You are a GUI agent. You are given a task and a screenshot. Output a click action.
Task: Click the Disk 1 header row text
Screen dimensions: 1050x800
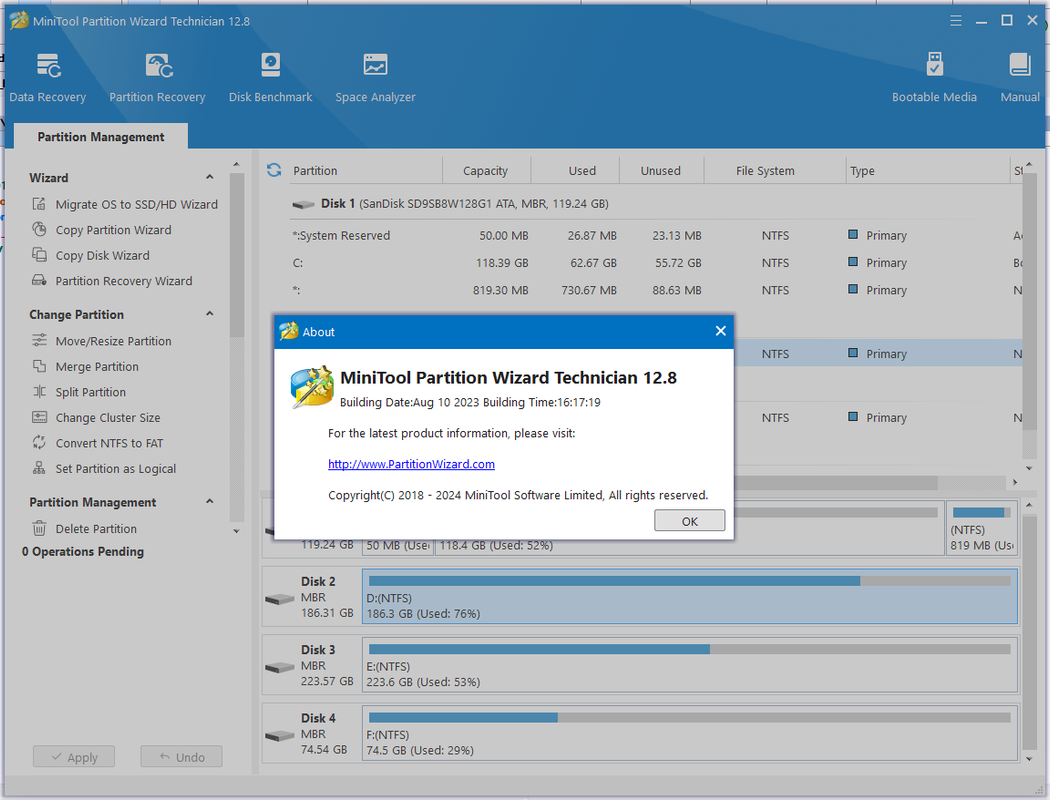click(x=465, y=204)
